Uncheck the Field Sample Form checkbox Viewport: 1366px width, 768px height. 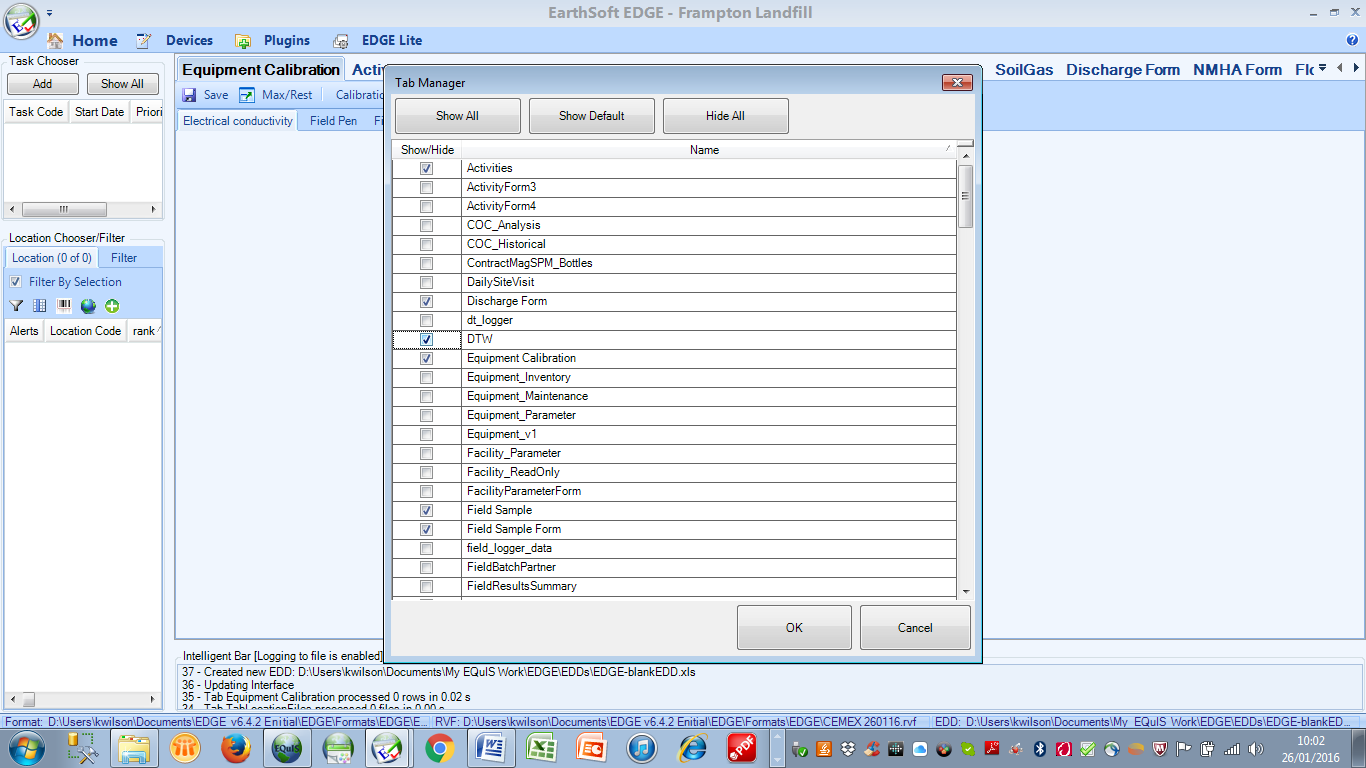[x=426, y=529]
